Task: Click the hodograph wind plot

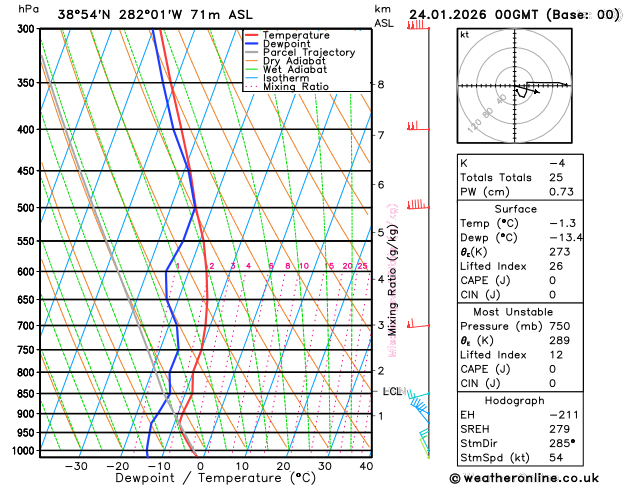Action: point(515,85)
